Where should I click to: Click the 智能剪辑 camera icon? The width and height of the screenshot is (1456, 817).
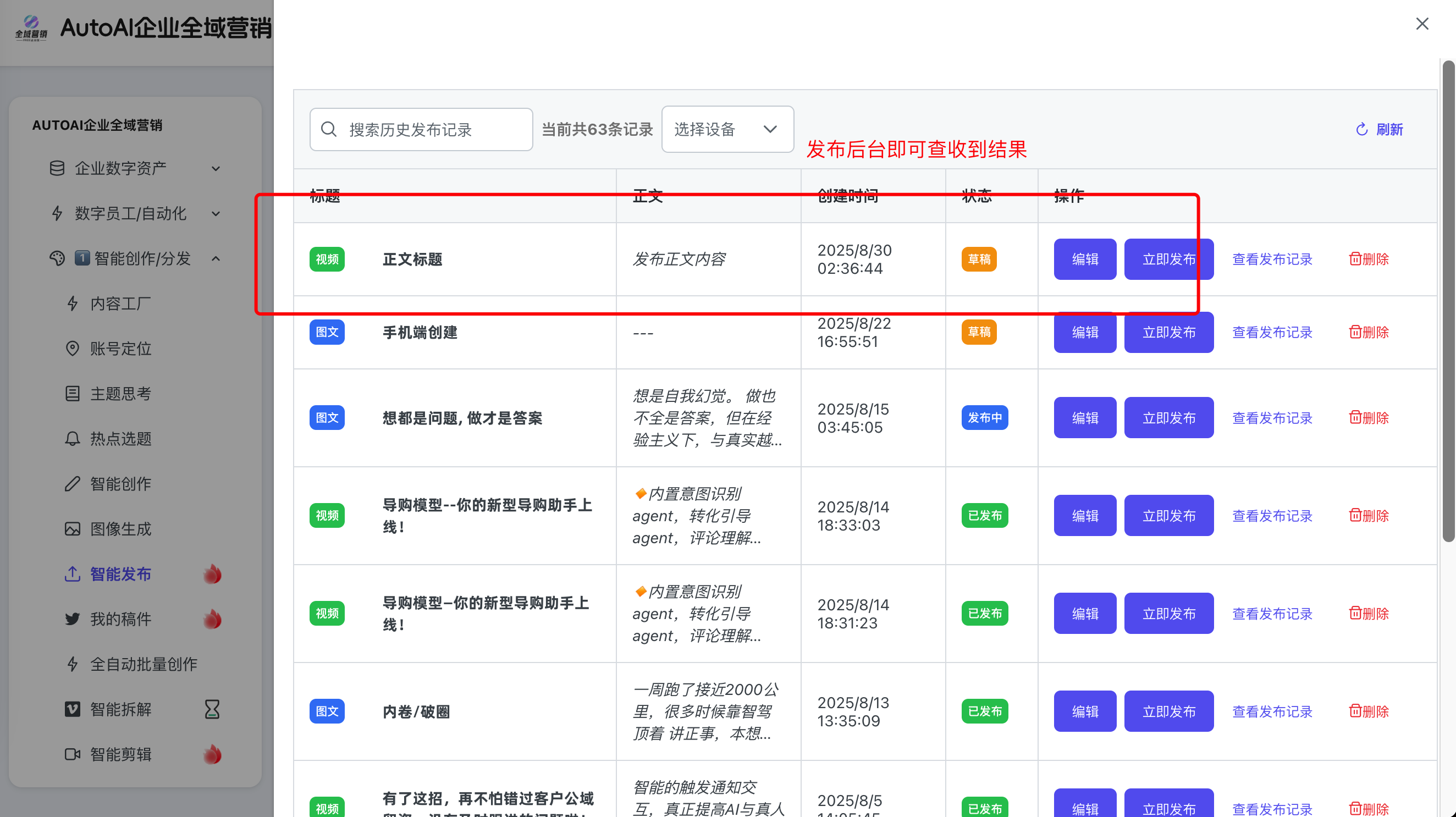(73, 754)
